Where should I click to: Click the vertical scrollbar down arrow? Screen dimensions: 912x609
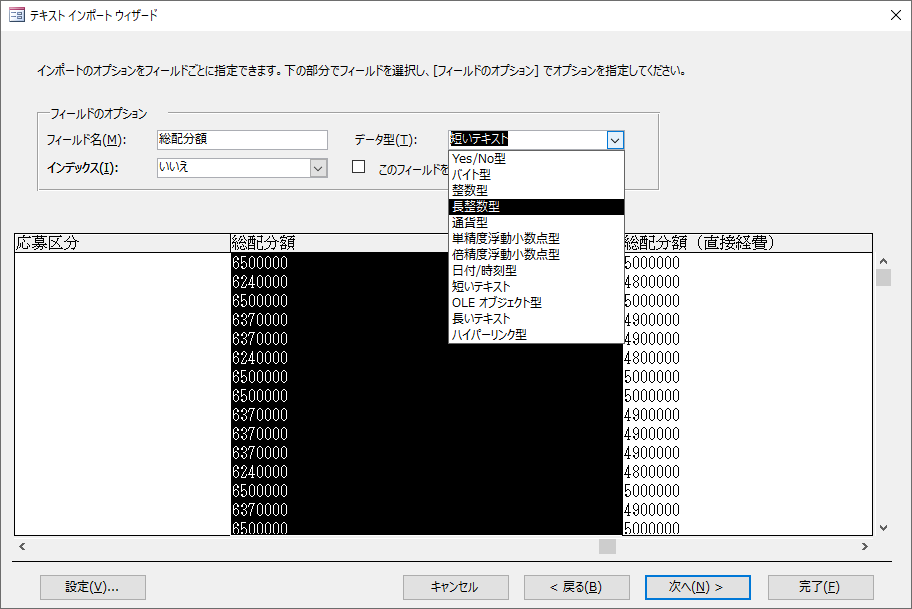point(884,528)
